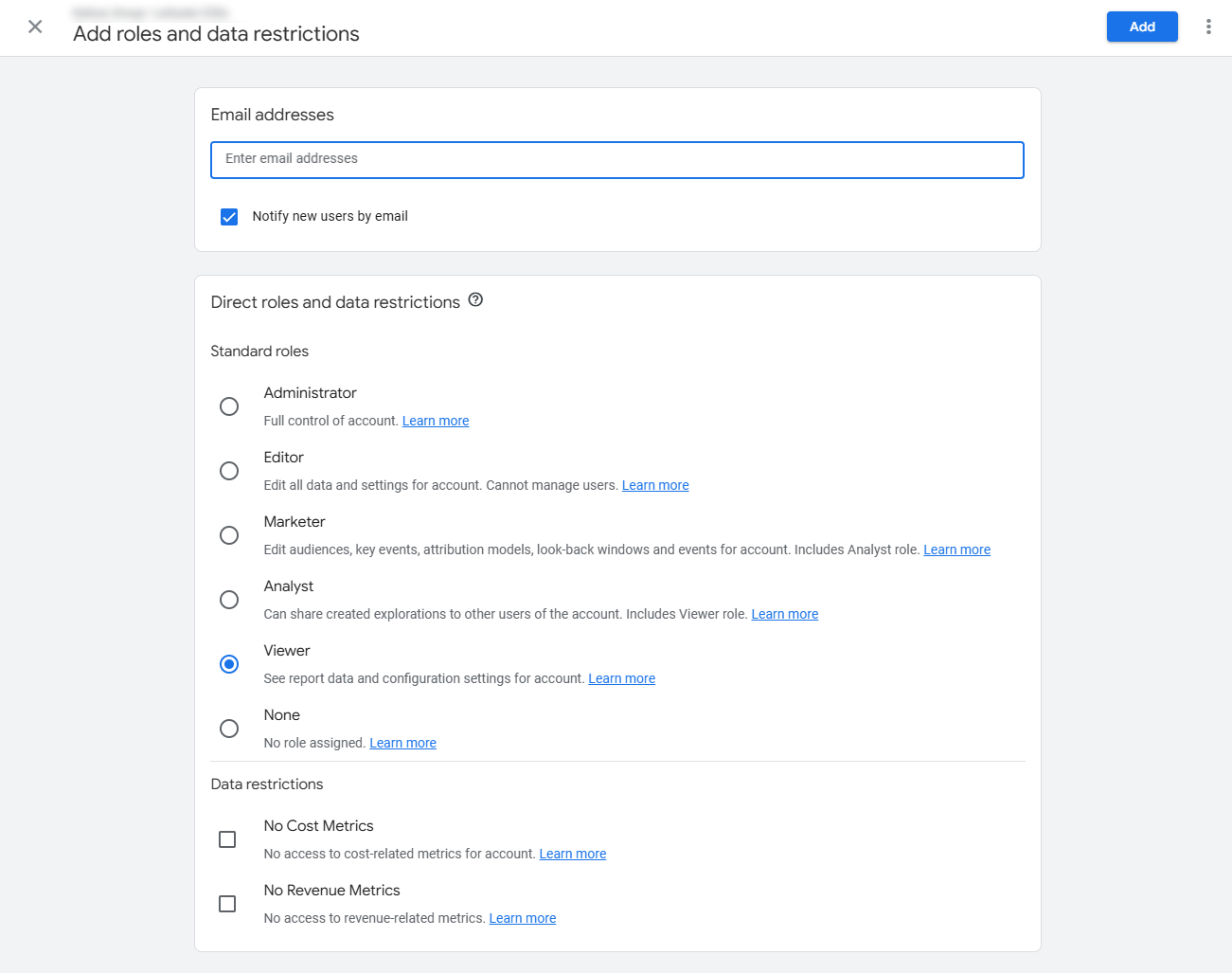The width and height of the screenshot is (1232, 973).
Task: Choose the Marketer role
Action: [x=229, y=535]
